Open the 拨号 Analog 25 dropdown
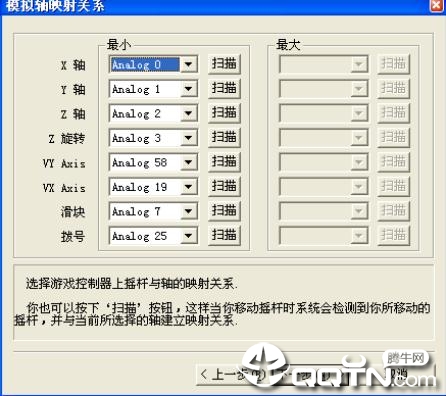Image resolution: width=446 pixels, height=396 pixels. [153, 236]
